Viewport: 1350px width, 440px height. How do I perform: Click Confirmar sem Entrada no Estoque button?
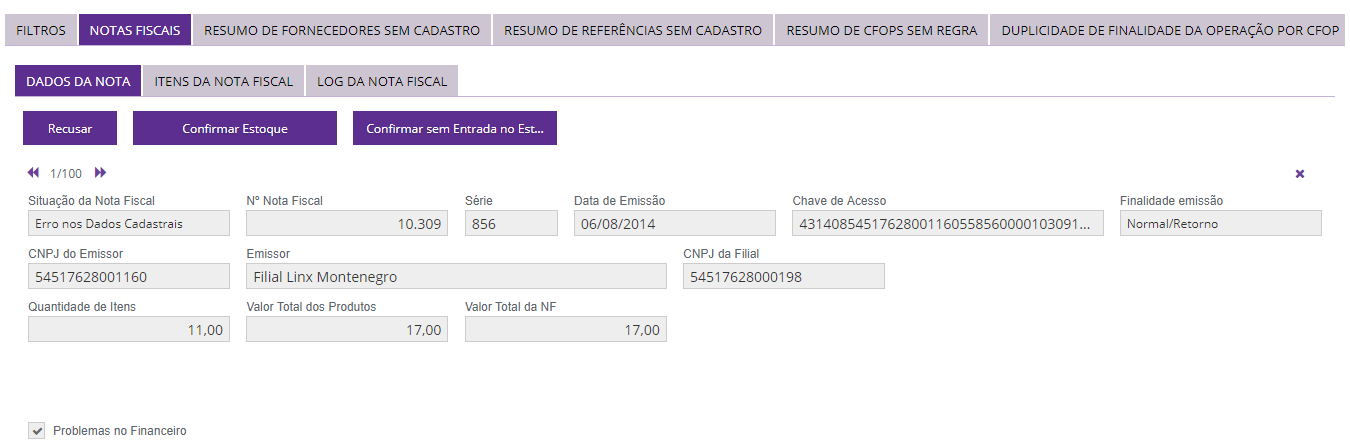tap(454, 128)
